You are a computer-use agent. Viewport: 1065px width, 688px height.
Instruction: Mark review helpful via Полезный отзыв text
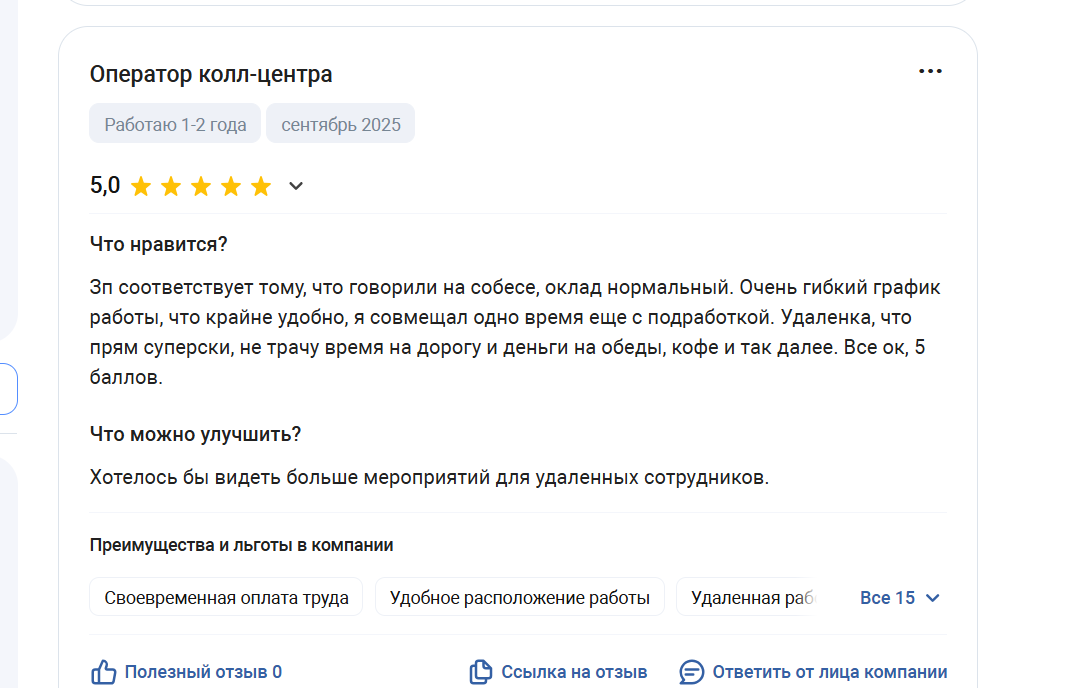point(203,672)
